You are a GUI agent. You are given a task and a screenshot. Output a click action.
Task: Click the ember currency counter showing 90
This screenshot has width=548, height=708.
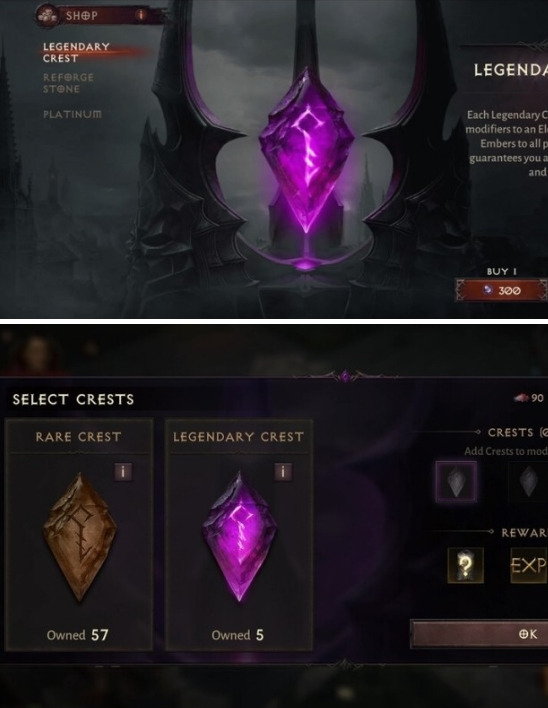point(529,398)
